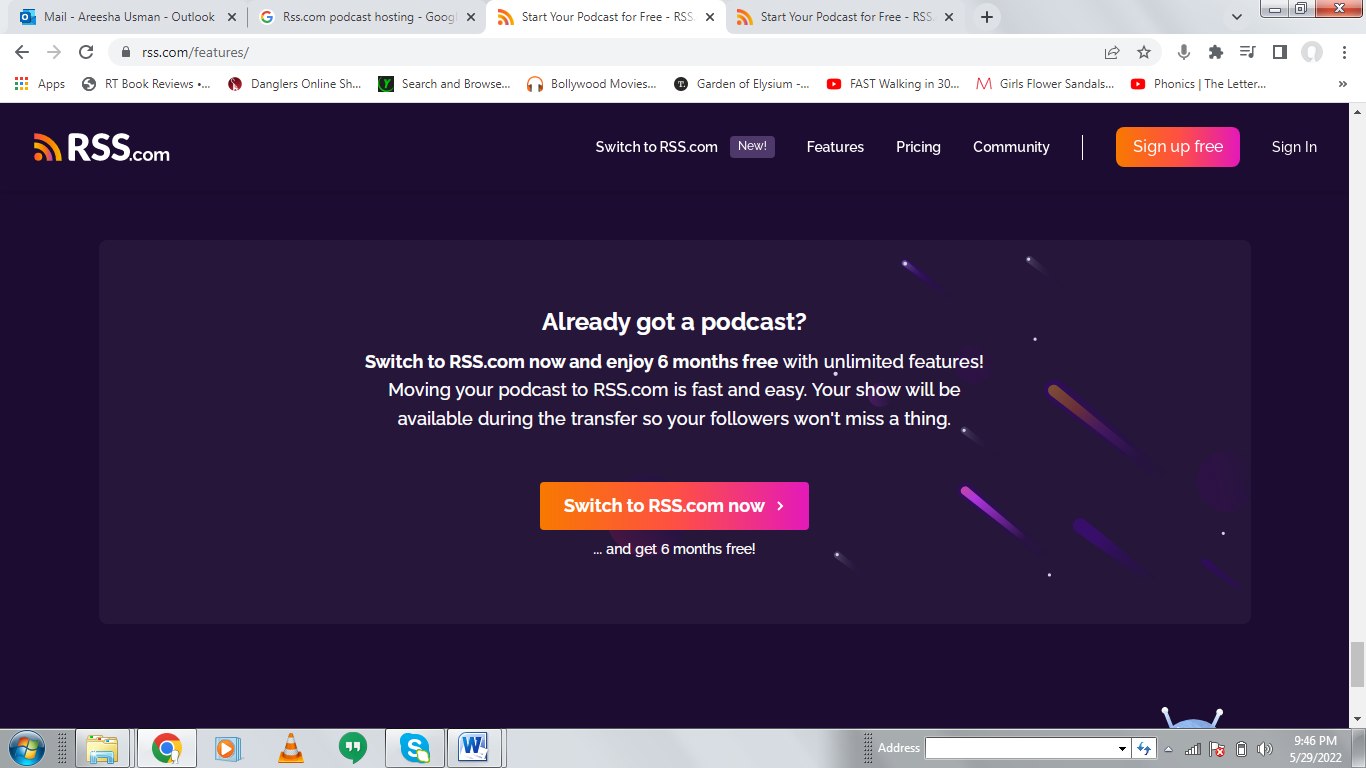This screenshot has width=1366, height=768.
Task: Click the Sign In link
Action: point(1294,147)
